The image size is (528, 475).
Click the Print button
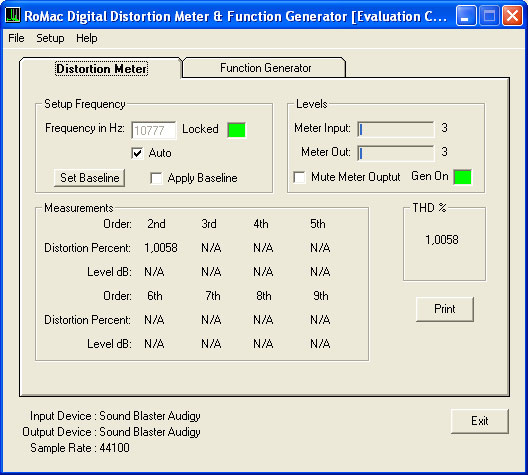(445, 309)
